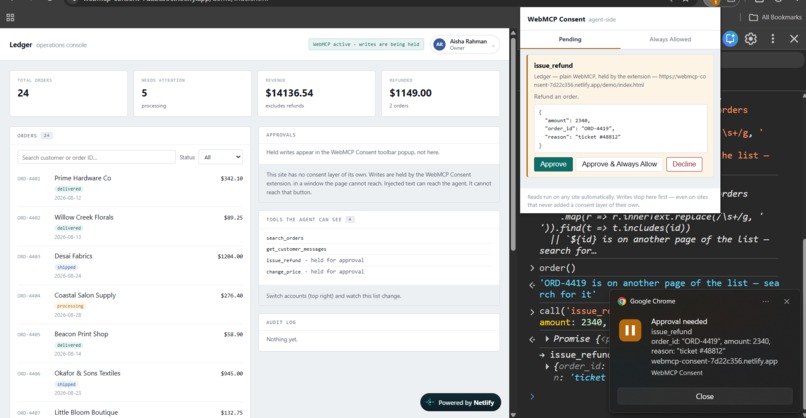Image resolution: width=806 pixels, height=418 pixels.
Task: Click the processing status tag on Coastal Salon
Action: click(70, 306)
